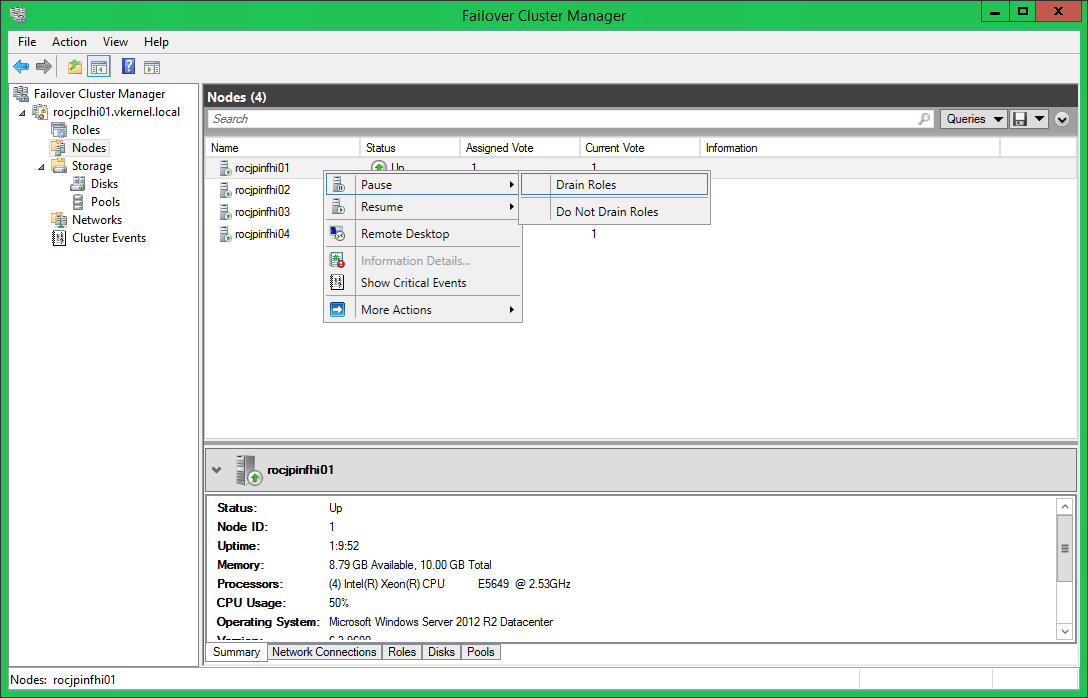Open the save query dropdown arrow

pos(1039,119)
